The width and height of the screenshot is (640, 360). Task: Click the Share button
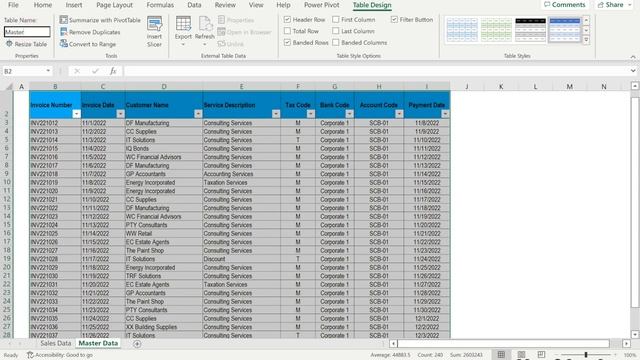(614, 5)
